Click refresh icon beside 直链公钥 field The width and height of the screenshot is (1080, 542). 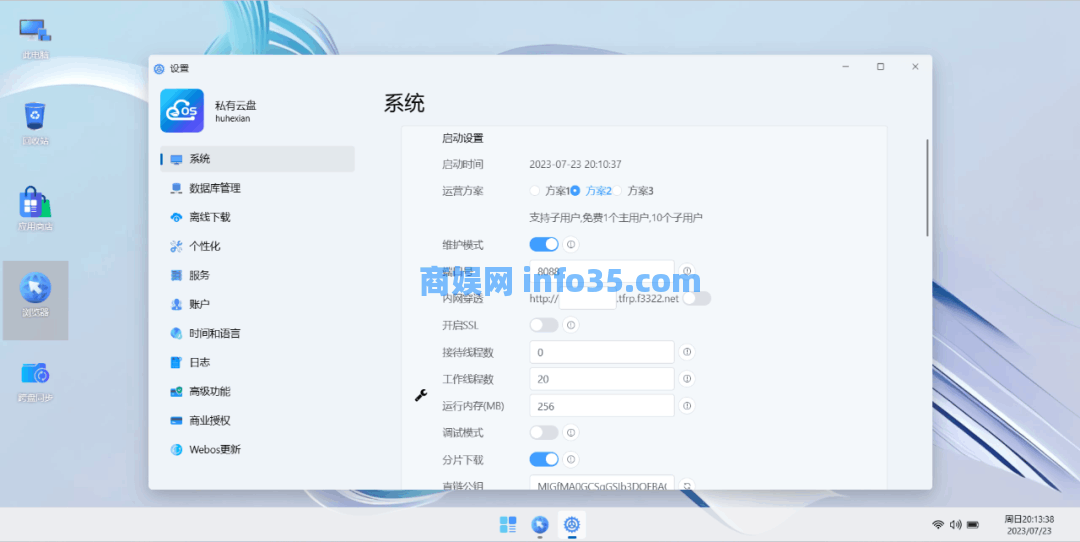(x=687, y=486)
